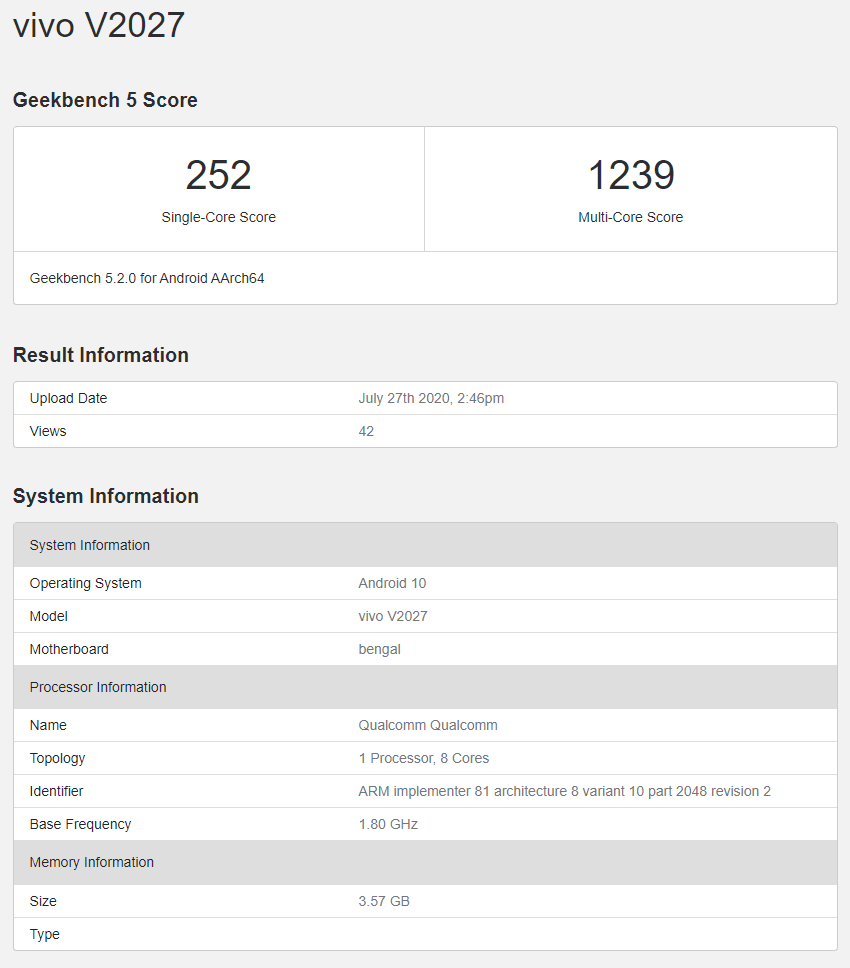The height and width of the screenshot is (968, 850).
Task: Click the Single-Core Score label
Action: click(x=218, y=217)
